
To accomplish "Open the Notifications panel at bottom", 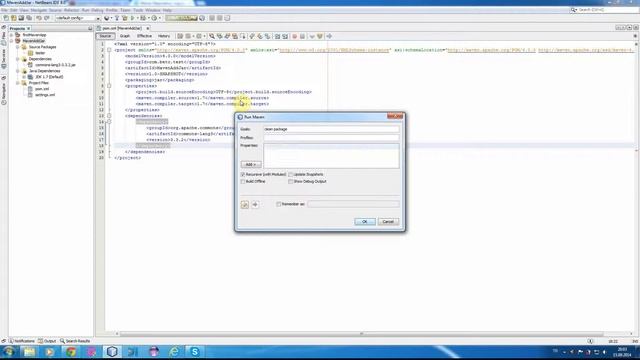I will click(22, 341).
